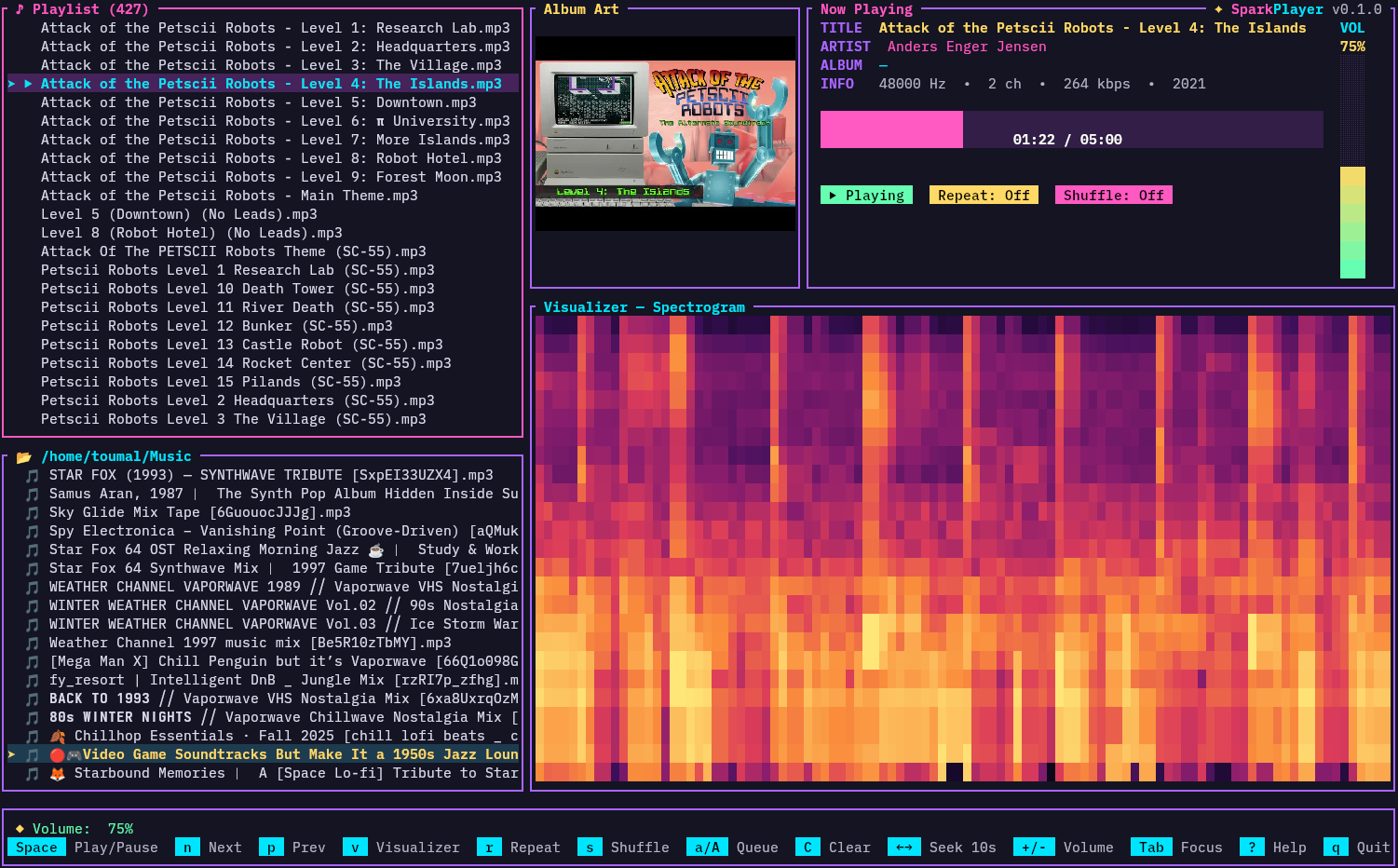
Task: Toggle the Shuffle: Off indicator
Action: (1113, 196)
